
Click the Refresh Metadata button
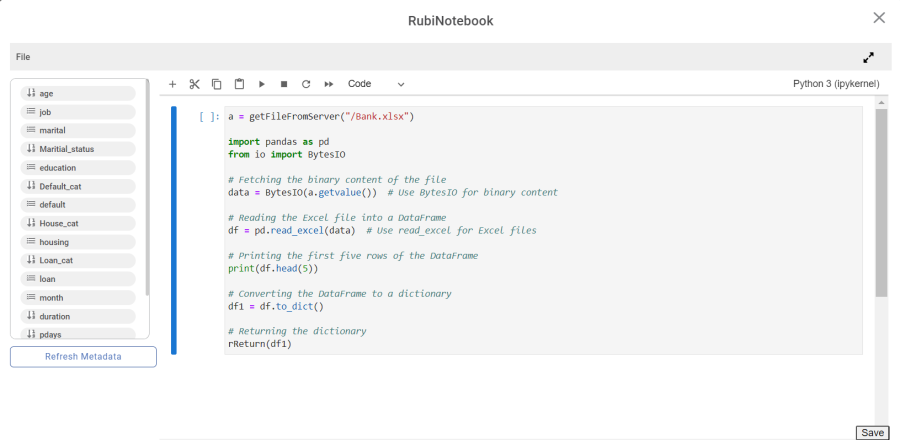point(83,356)
